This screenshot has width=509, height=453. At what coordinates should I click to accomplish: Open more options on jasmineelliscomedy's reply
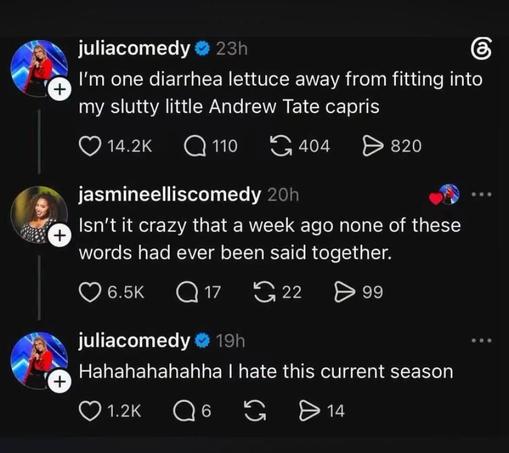pyautogui.click(x=481, y=194)
